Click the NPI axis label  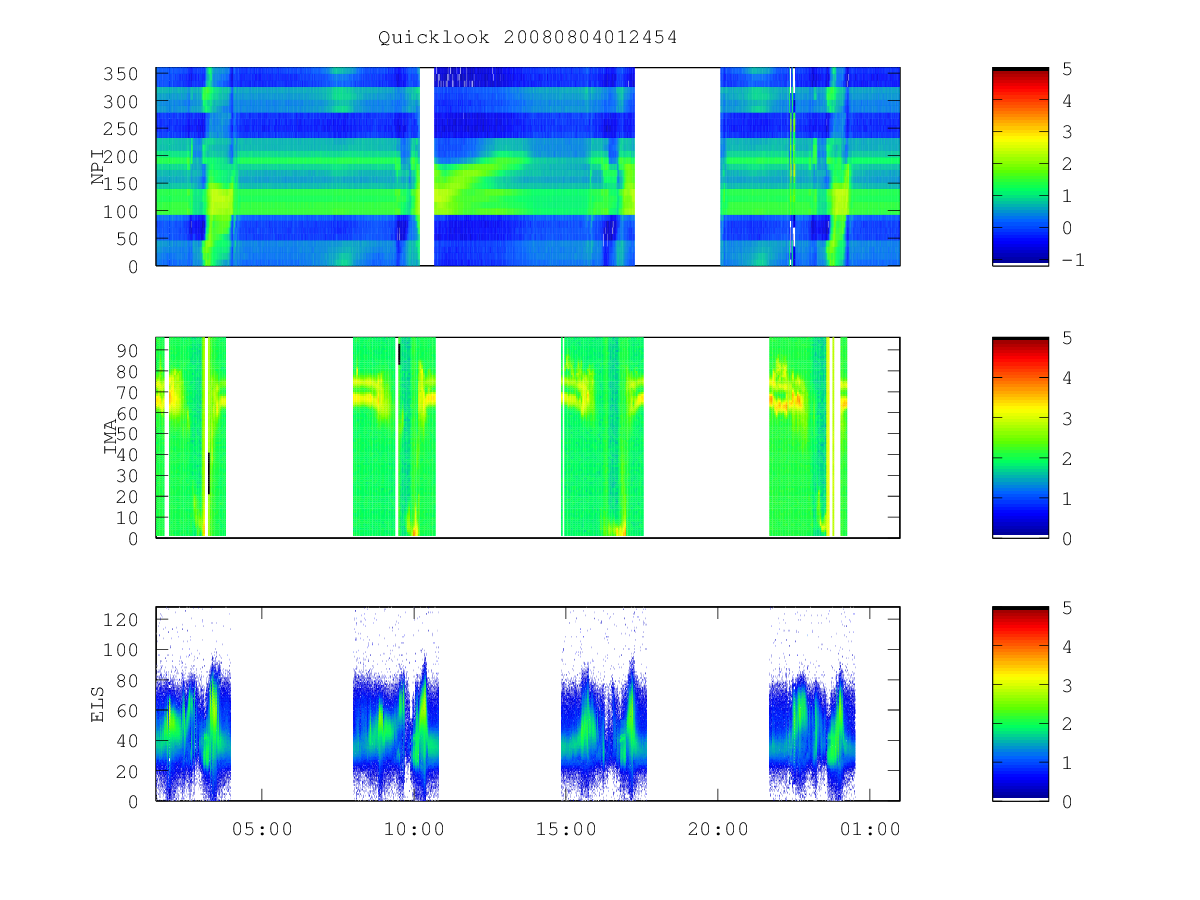[x=99, y=167]
